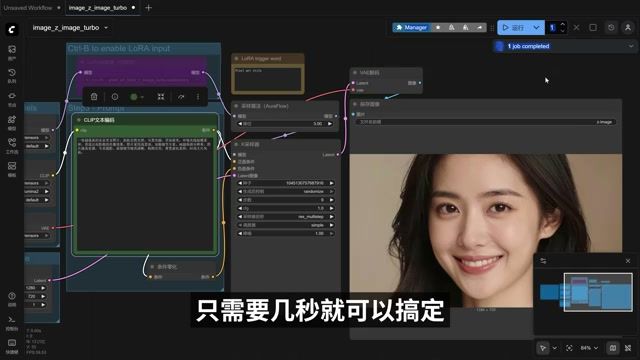This screenshot has height=360, width=640.
Task: Activate the select mode cursor tool
Action: pyautogui.click(x=543, y=348)
